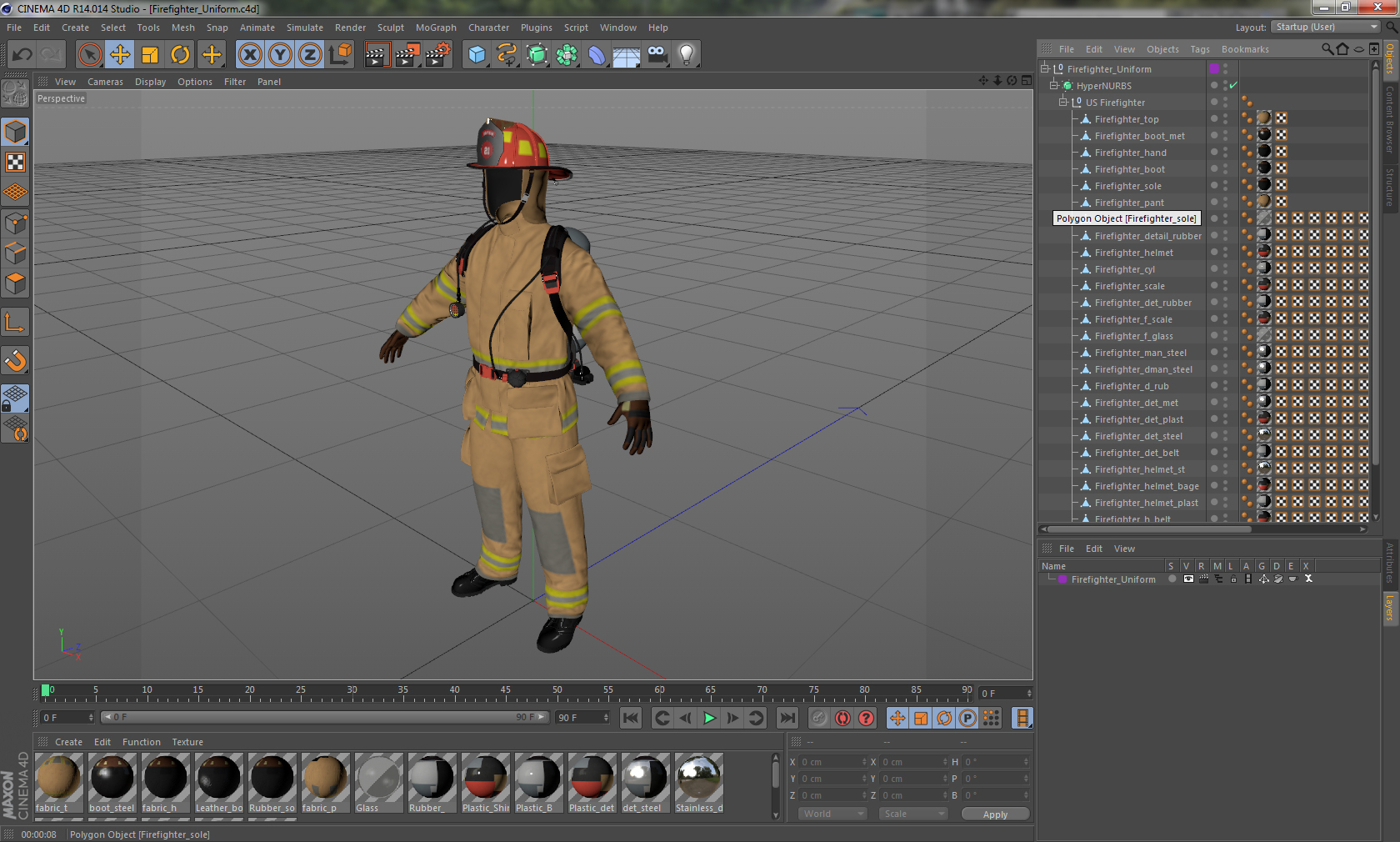Select Firefighter_pant in object tree
The image size is (1400, 842).
point(1128,203)
